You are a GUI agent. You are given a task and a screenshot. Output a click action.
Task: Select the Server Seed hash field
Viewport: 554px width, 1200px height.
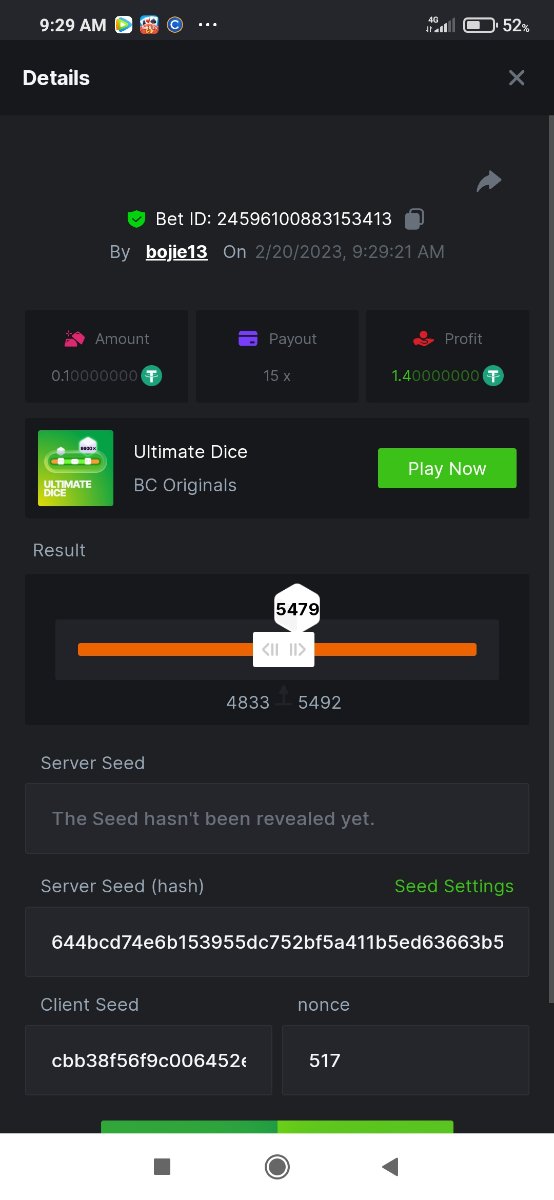click(x=277, y=942)
